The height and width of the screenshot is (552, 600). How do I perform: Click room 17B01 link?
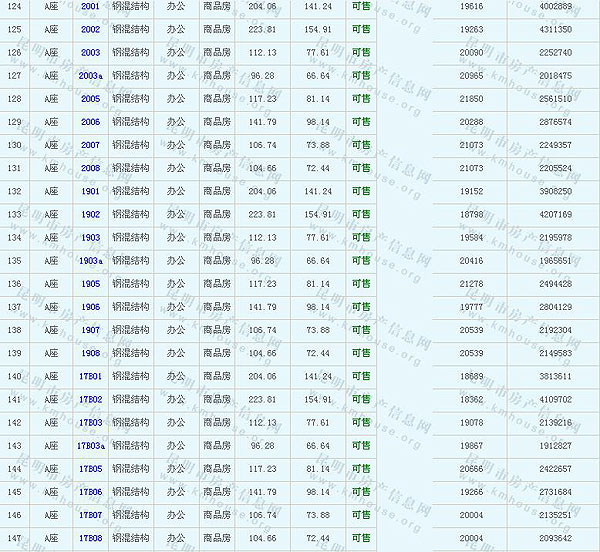tap(90, 376)
